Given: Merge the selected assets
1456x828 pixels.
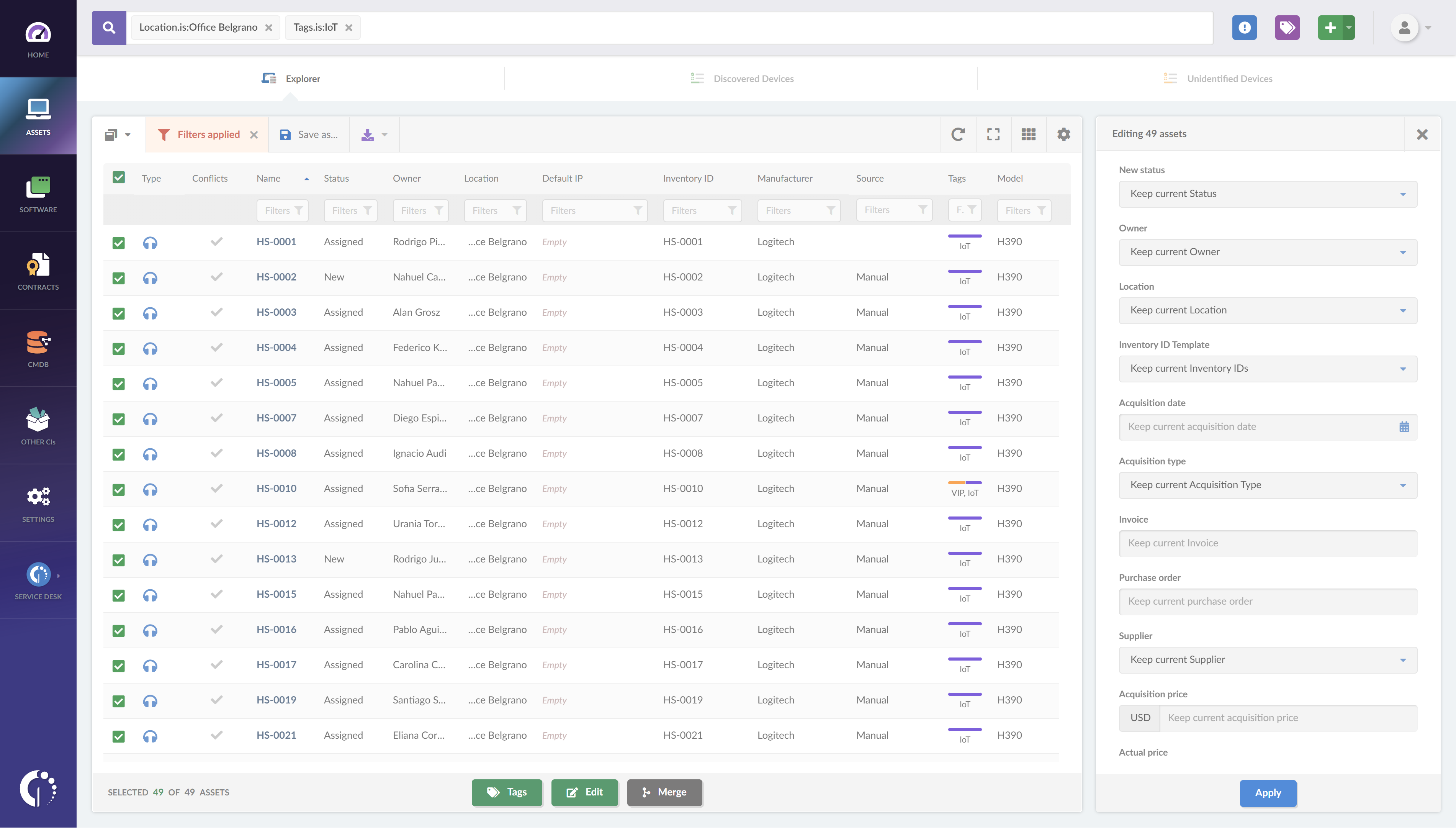Looking at the screenshot, I should (665, 792).
